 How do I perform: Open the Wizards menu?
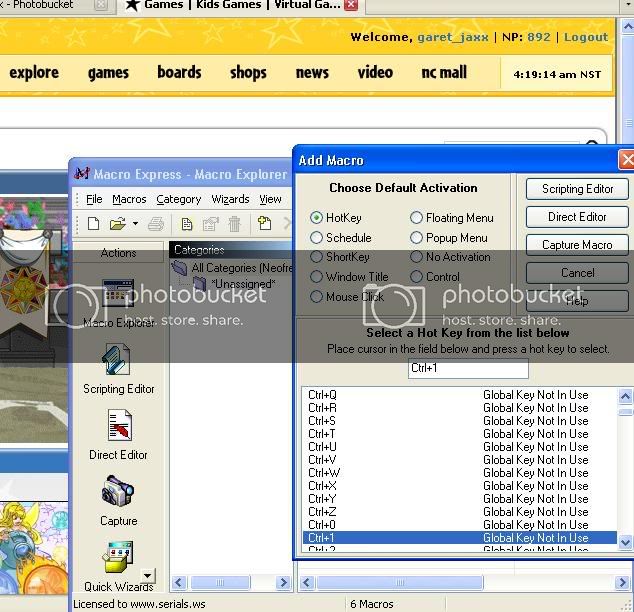tap(230, 199)
